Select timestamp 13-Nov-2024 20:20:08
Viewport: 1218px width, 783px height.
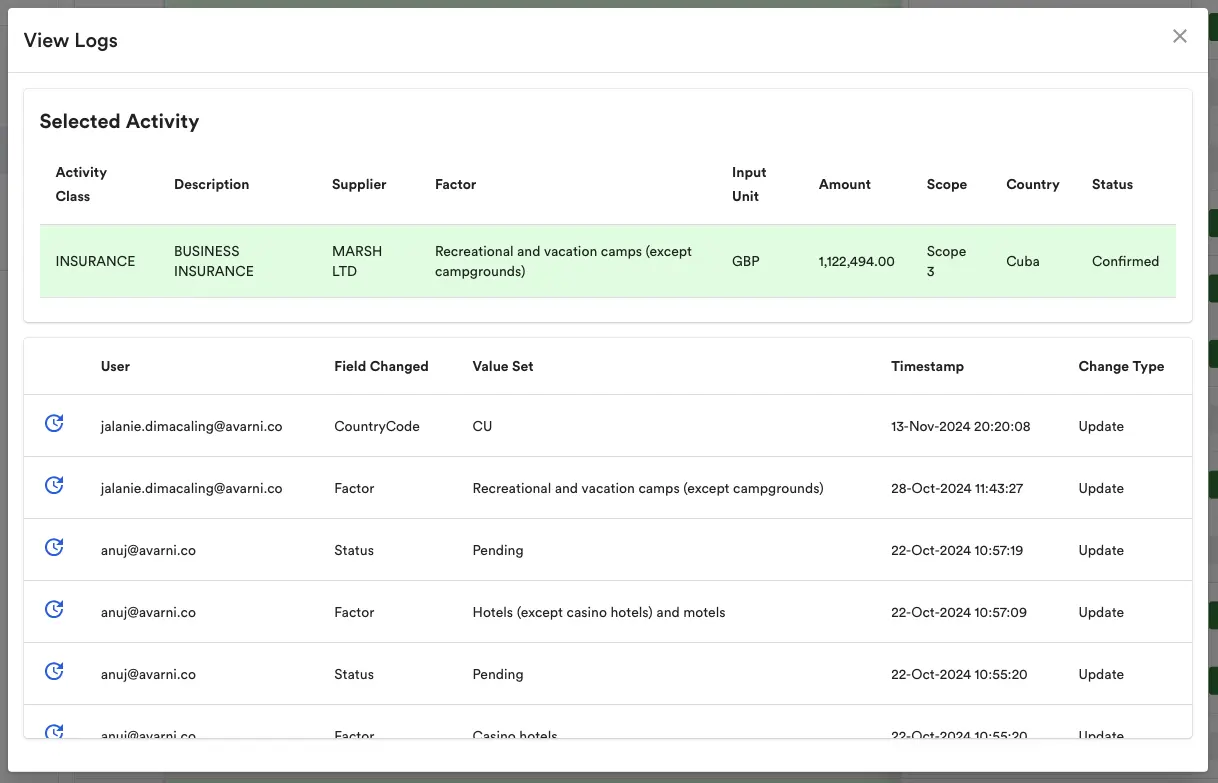pos(961,426)
